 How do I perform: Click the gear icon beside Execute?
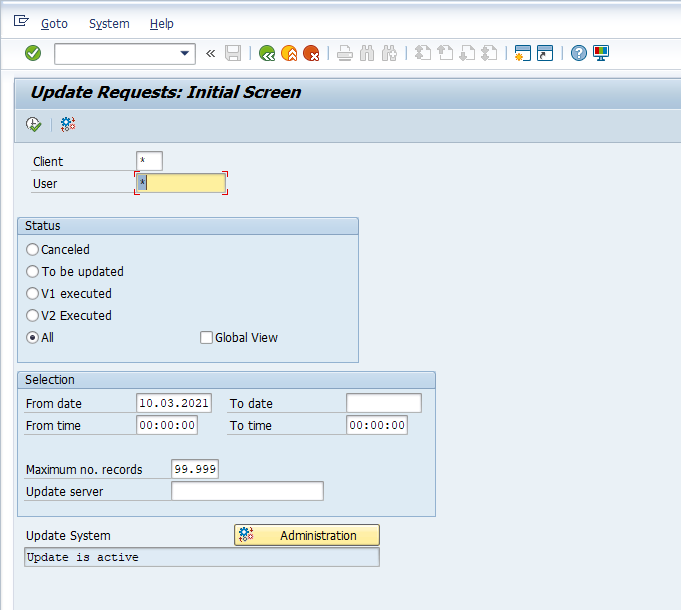click(68, 124)
